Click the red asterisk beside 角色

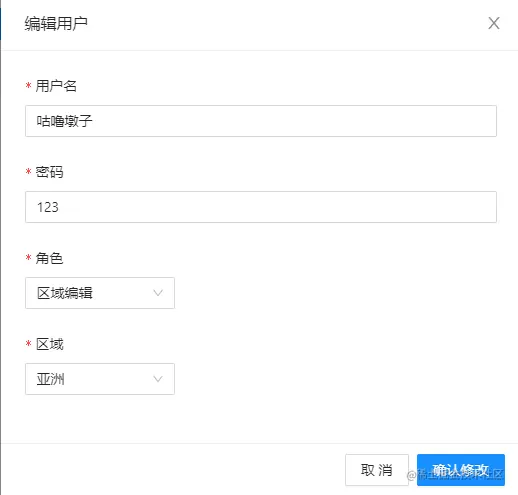tap(29, 258)
